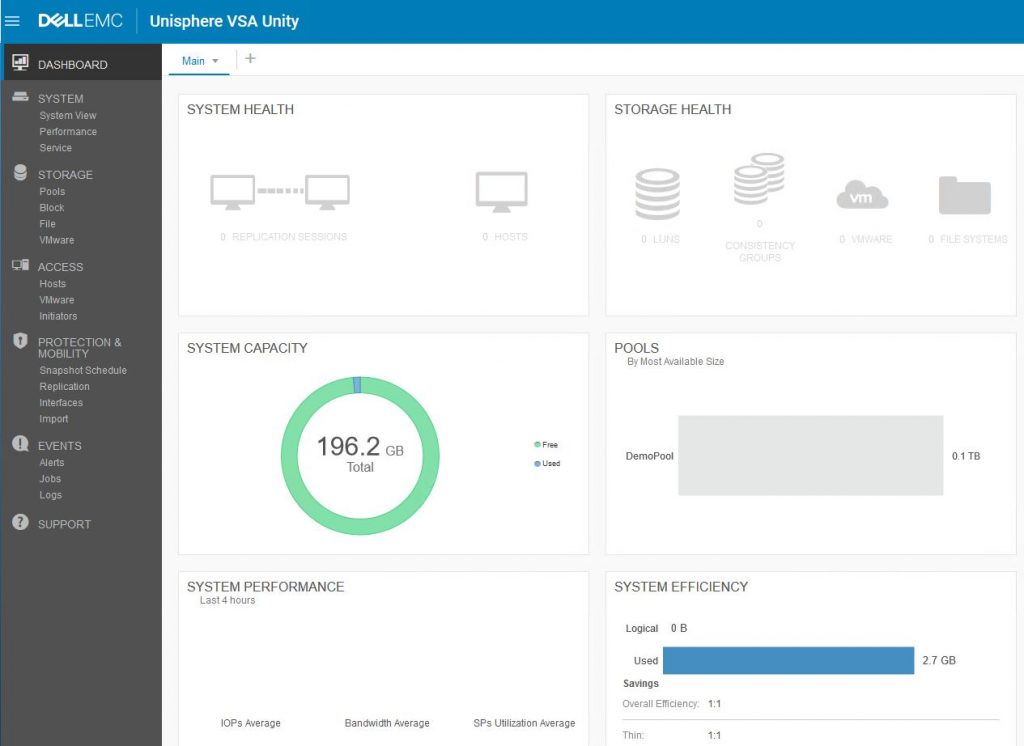Viewport: 1024px width, 746px height.
Task: Open VMware under Access
Action: click(57, 300)
